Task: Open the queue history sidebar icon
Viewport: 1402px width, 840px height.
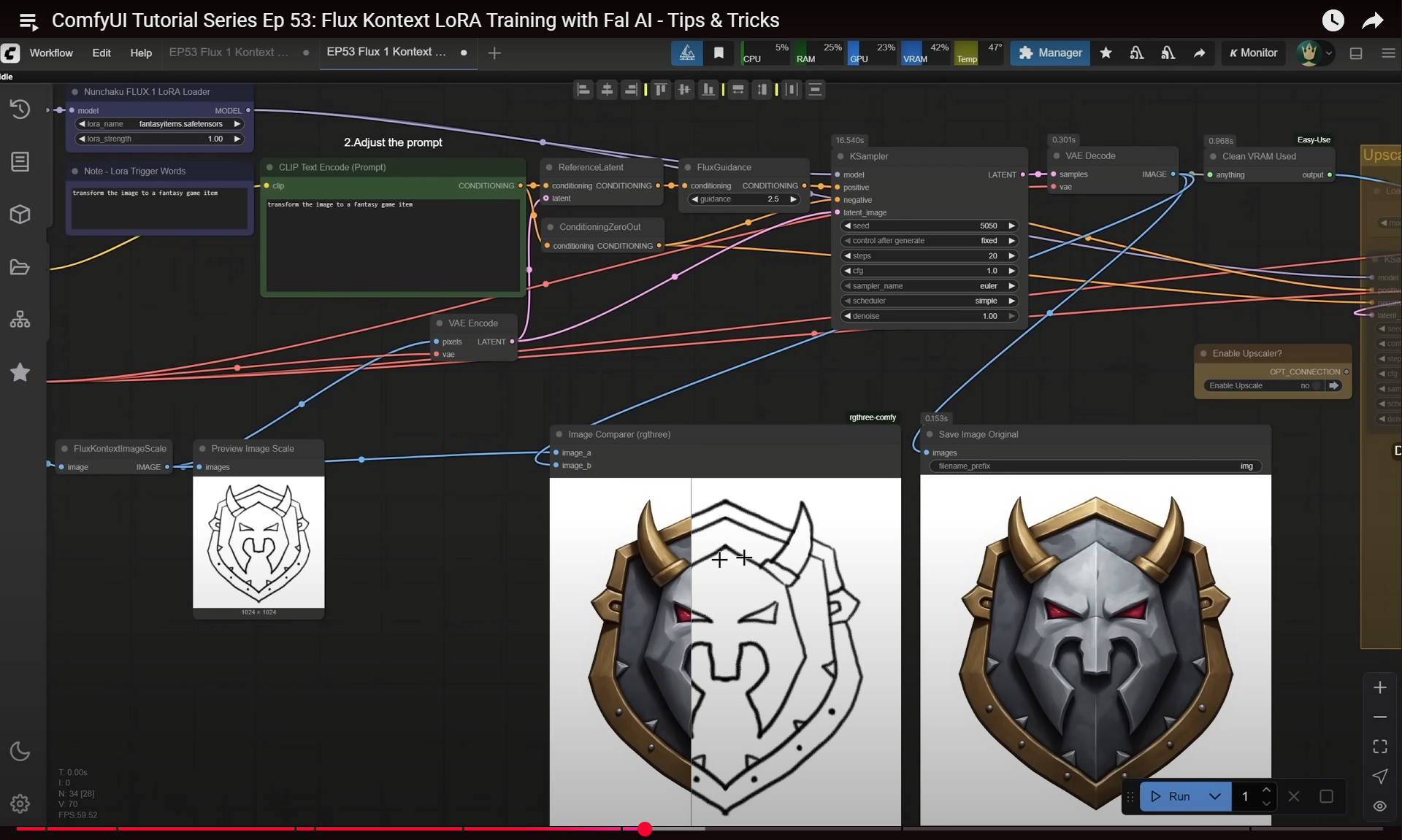Action: coord(20,109)
